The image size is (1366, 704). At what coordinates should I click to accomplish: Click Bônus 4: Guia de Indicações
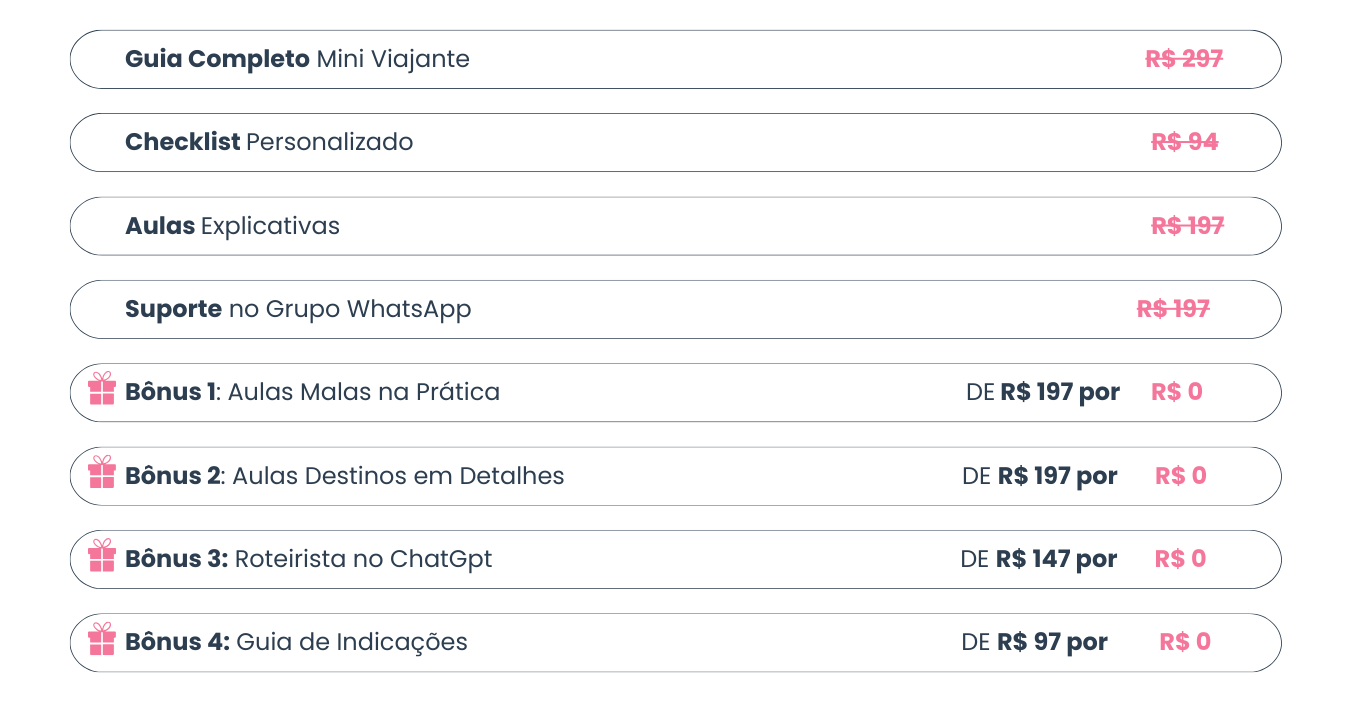coord(296,642)
